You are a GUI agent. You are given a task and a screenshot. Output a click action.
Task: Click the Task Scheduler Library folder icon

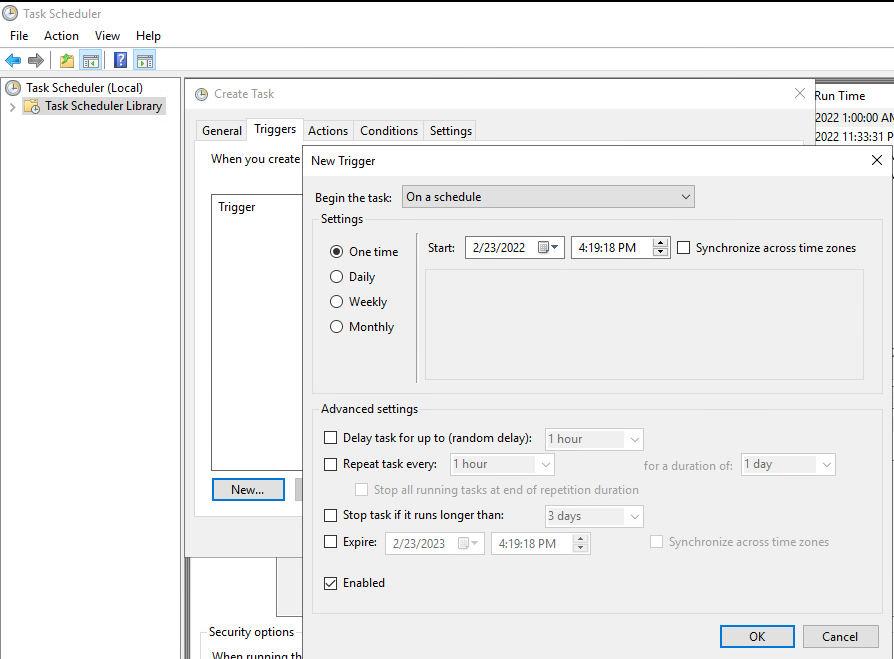click(32, 106)
